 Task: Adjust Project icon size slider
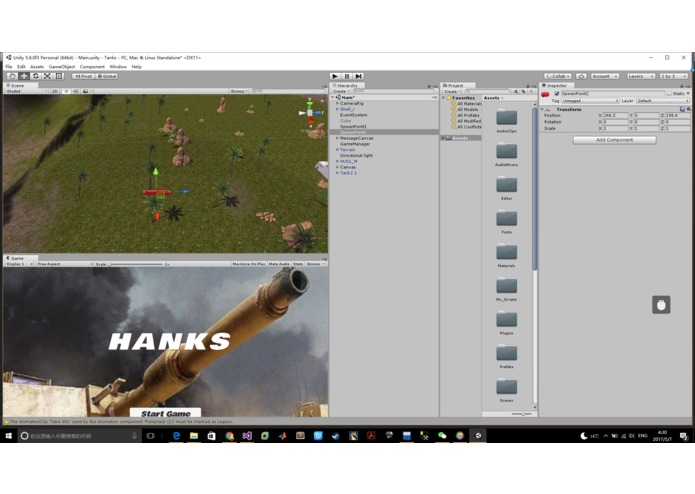pos(522,414)
